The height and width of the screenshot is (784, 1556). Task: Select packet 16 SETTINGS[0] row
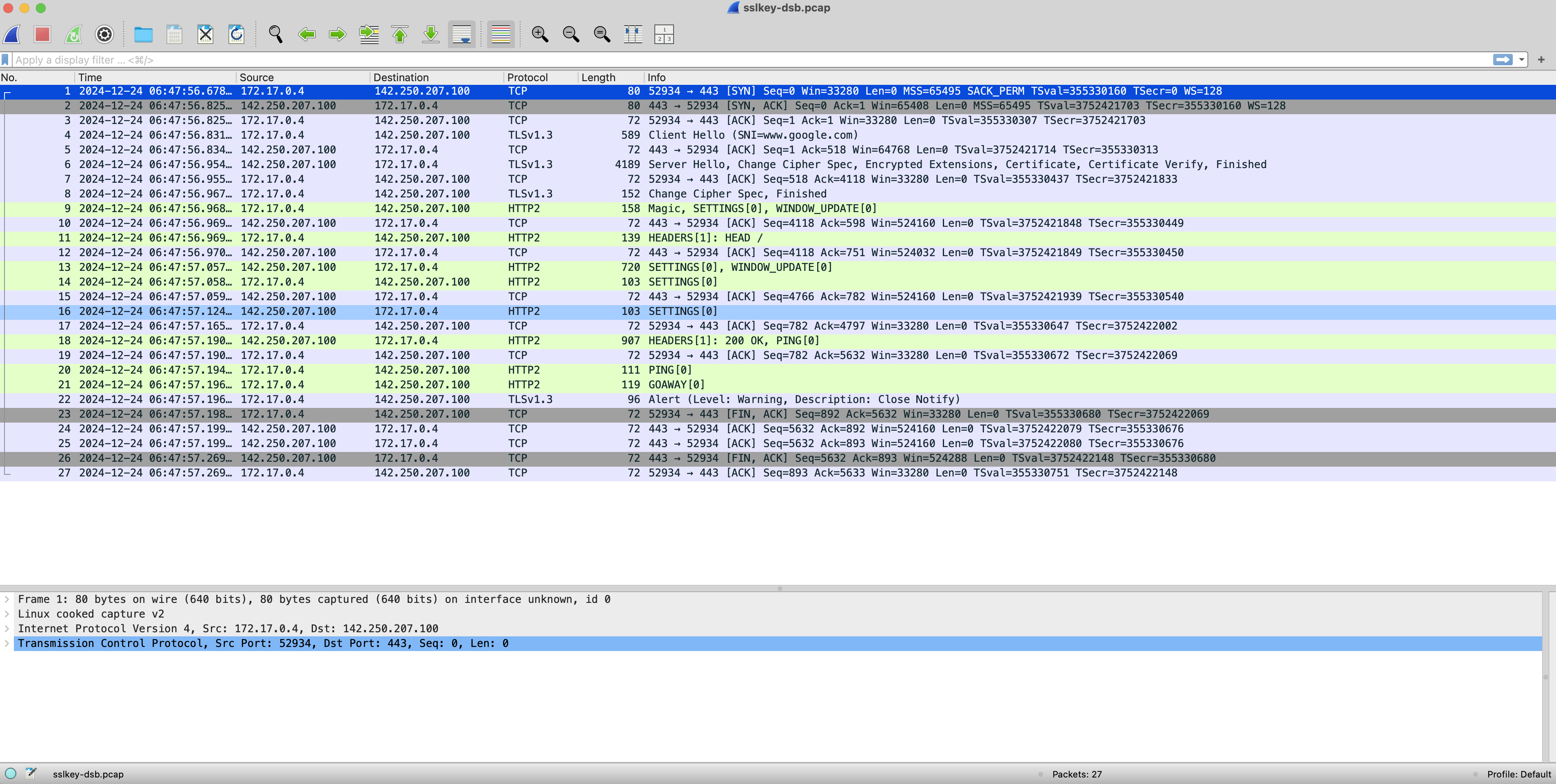(x=778, y=312)
